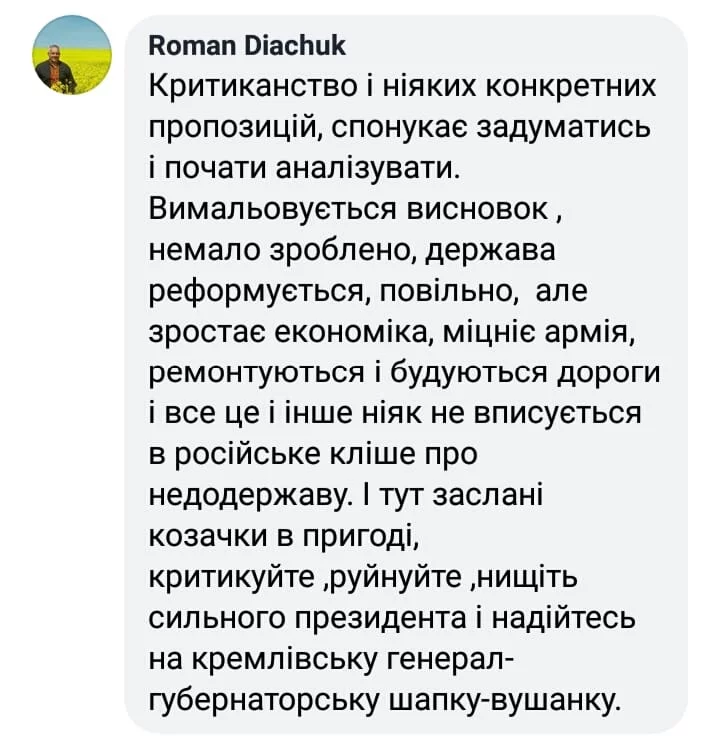The width and height of the screenshot is (720, 736).
Task: Click the word 'ремонтуються' in the comment
Action: [x=257, y=373]
